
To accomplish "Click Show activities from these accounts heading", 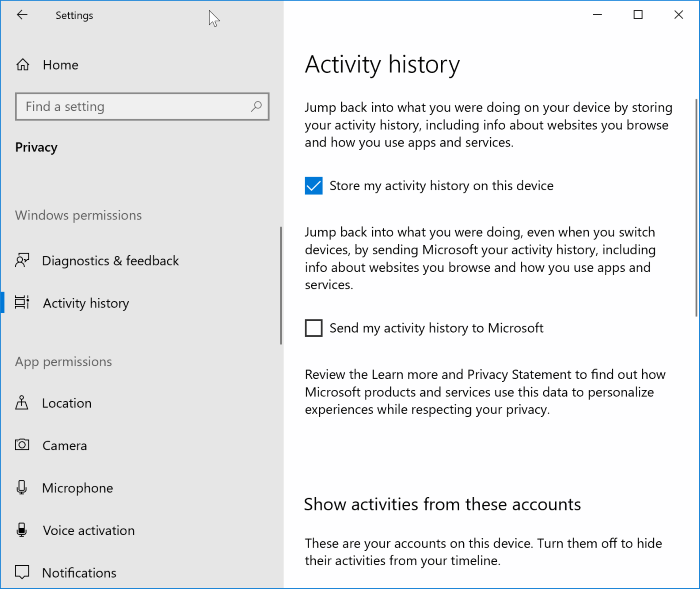I will 442,504.
